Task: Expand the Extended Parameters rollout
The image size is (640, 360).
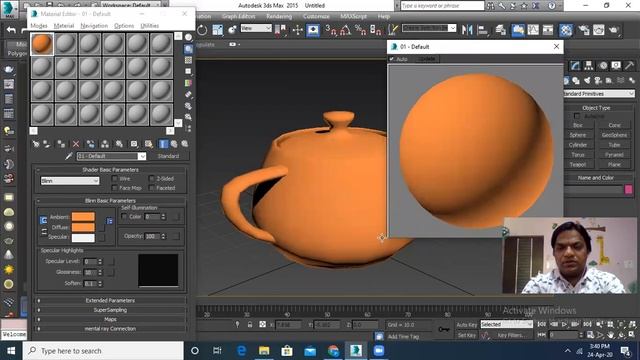Action: [110, 300]
